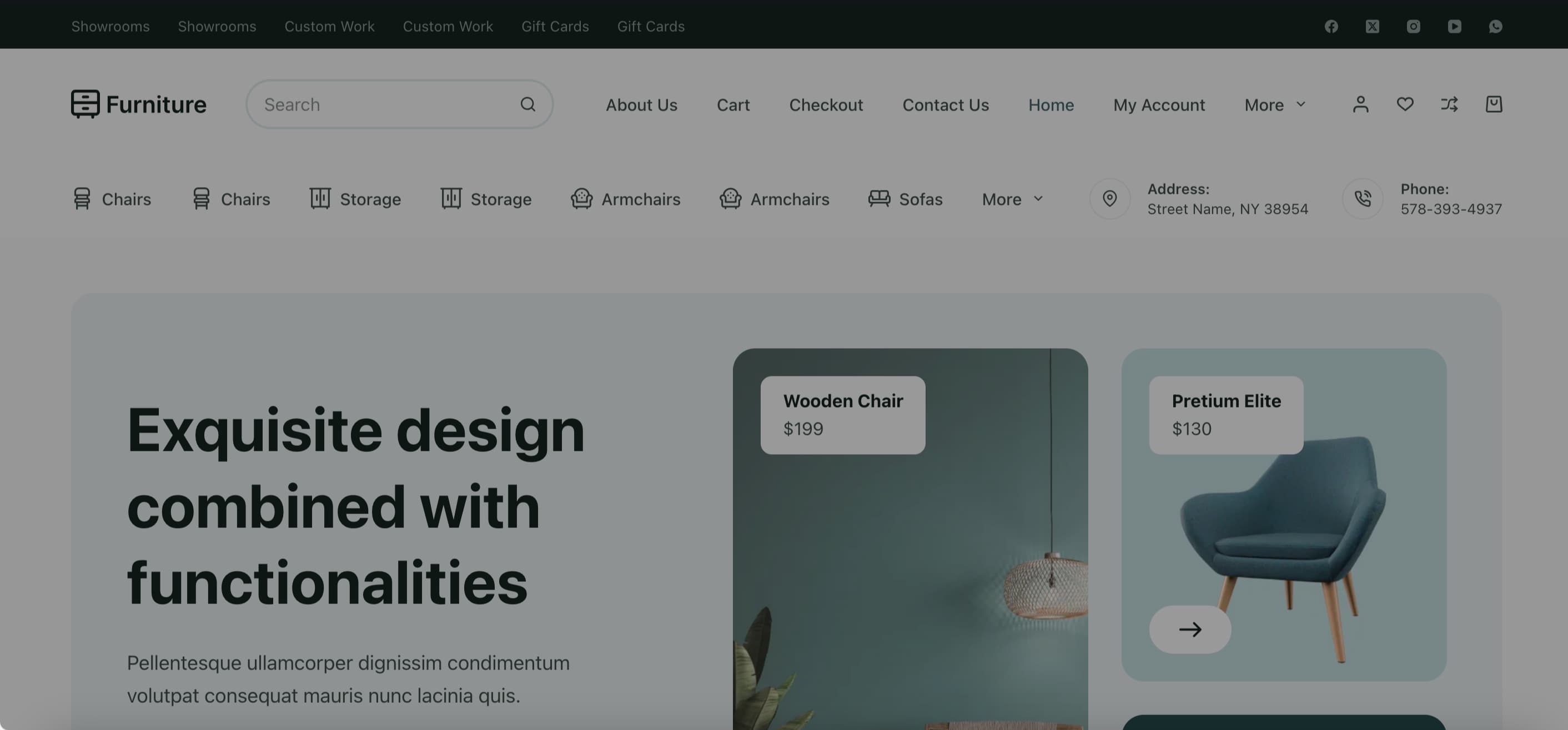This screenshot has height=730, width=1568.
Task: Click the X (Twitter) social icon
Action: pos(1372,26)
